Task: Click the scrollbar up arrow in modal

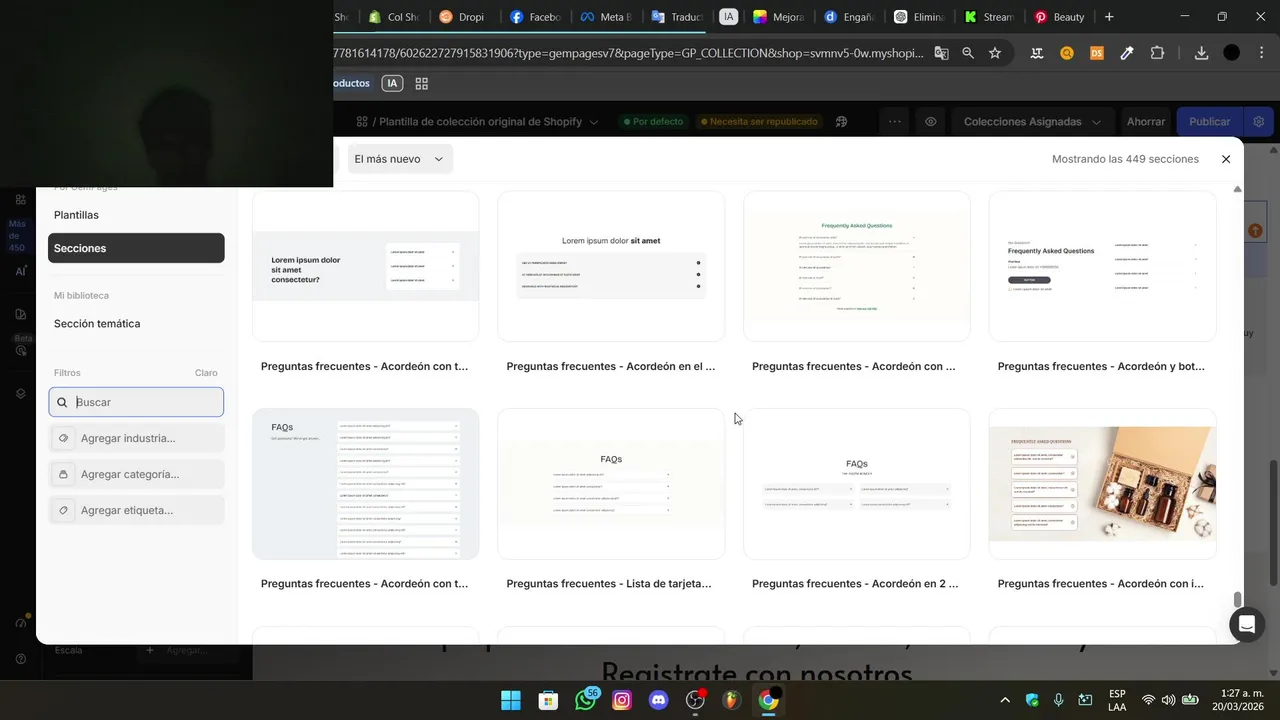Action: 1238,189
